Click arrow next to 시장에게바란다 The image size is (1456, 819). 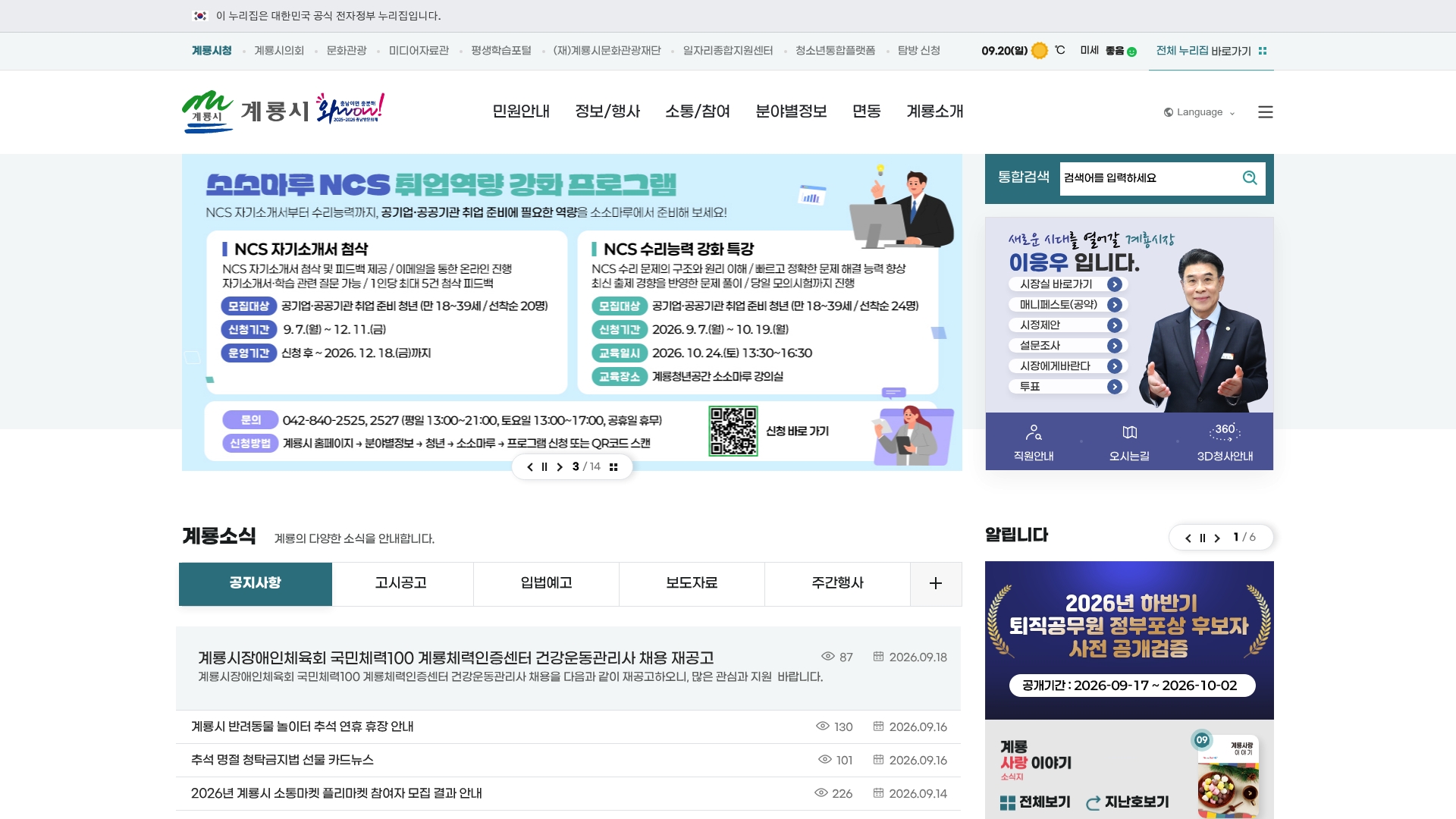pyautogui.click(x=1114, y=366)
